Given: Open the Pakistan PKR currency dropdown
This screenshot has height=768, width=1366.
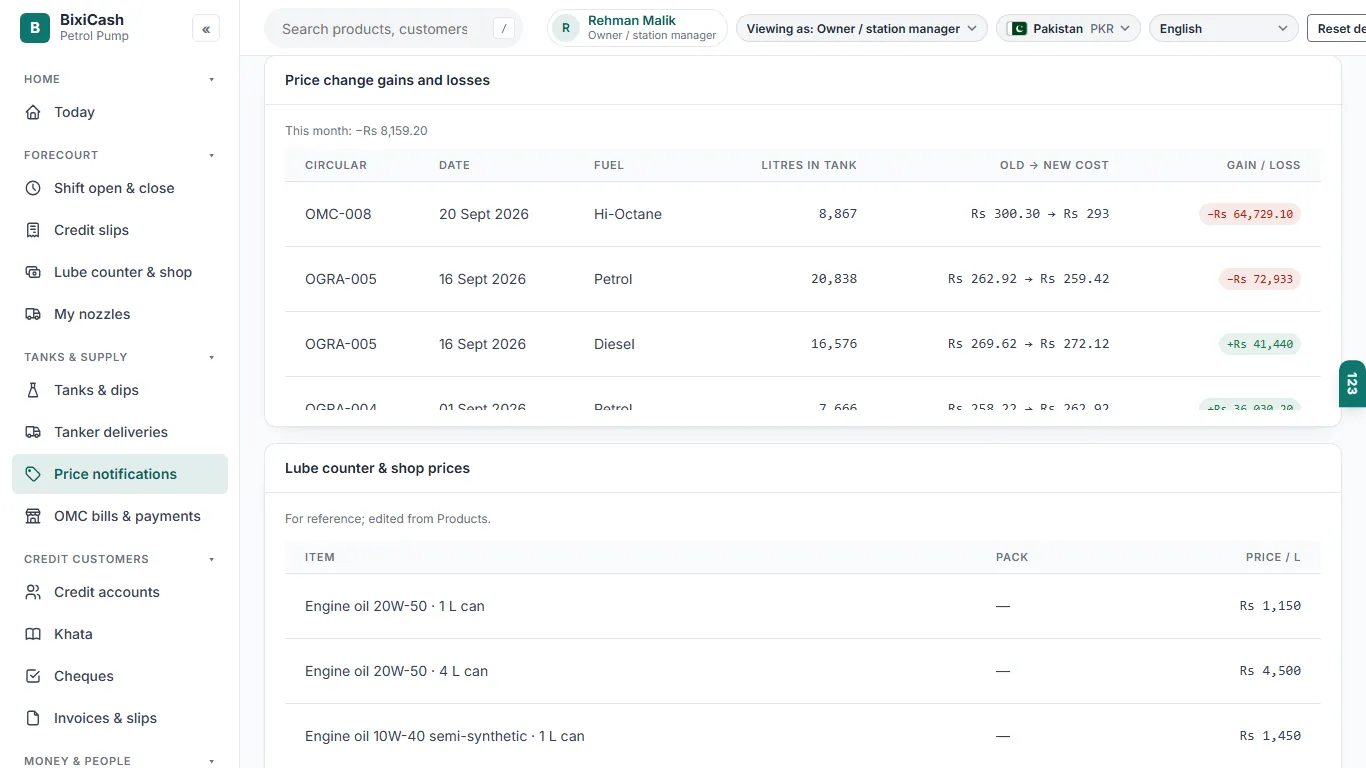Looking at the screenshot, I should pos(1069,28).
